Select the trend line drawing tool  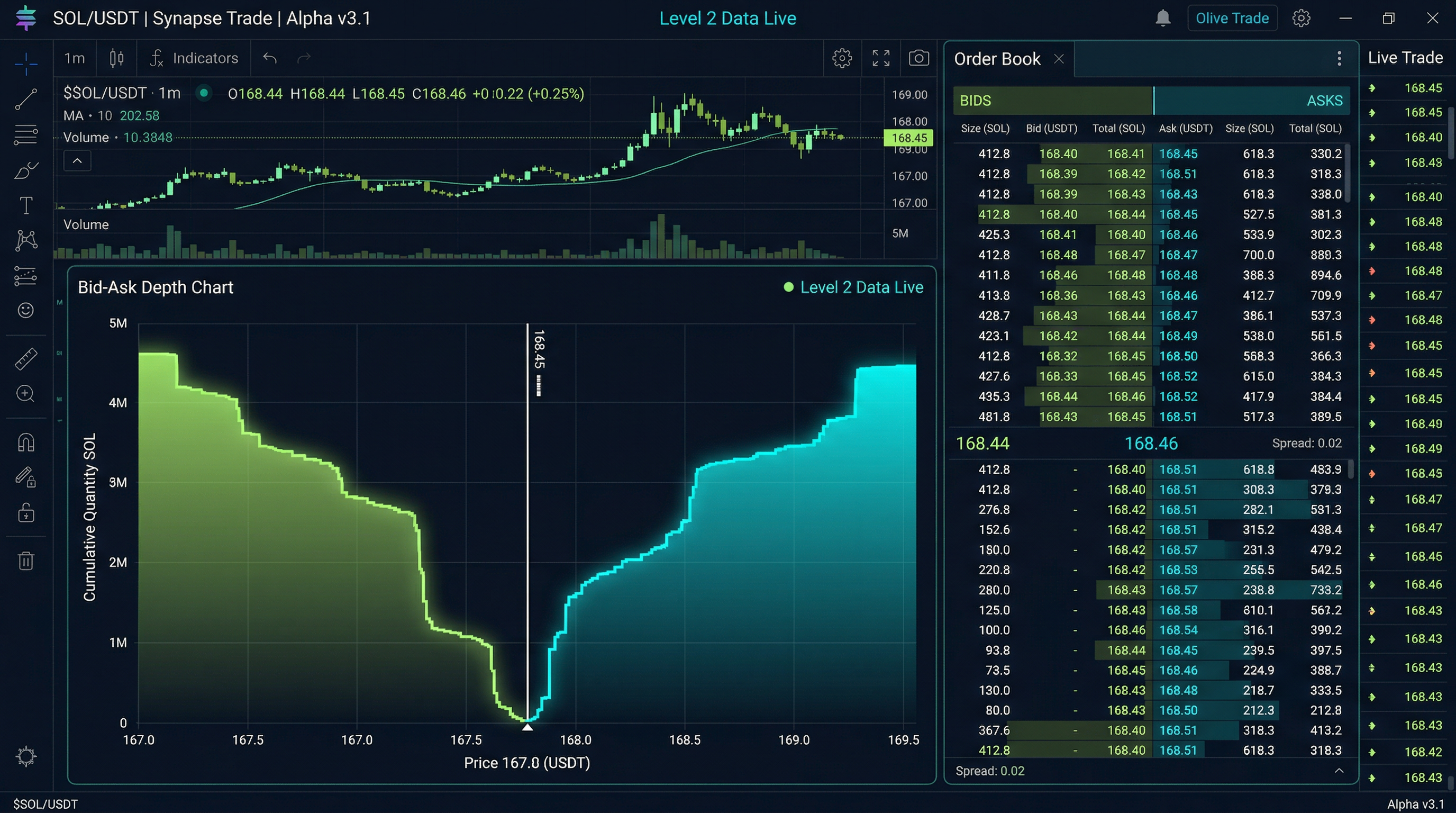(x=26, y=100)
